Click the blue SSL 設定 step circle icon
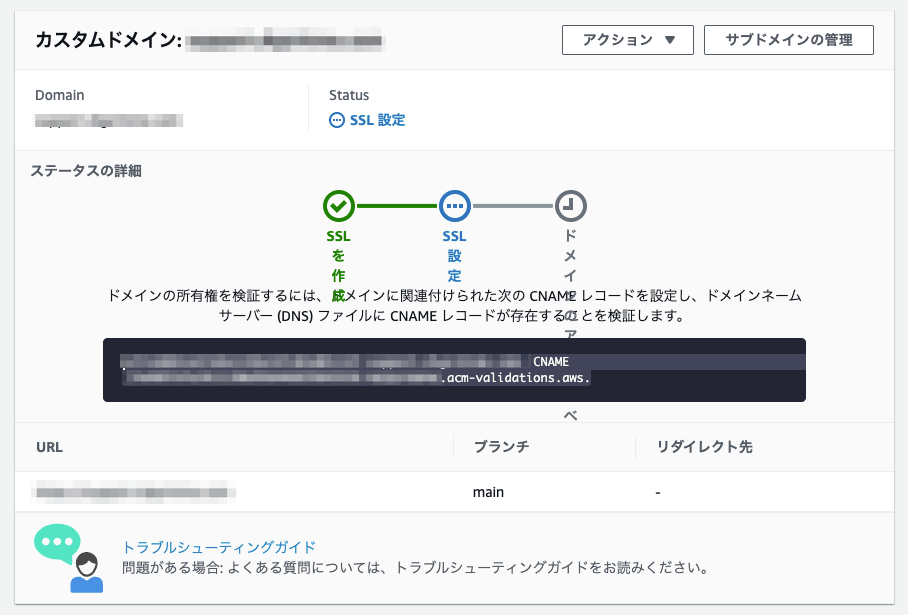Viewport: 908px width, 615px height. pos(455,206)
